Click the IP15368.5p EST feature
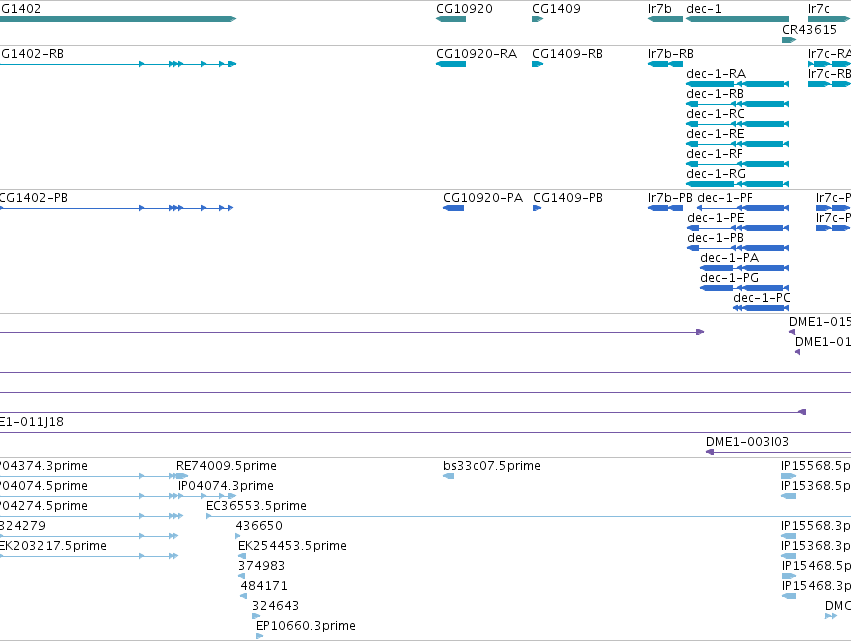Viewport: 851px width, 641px height. [x=789, y=496]
